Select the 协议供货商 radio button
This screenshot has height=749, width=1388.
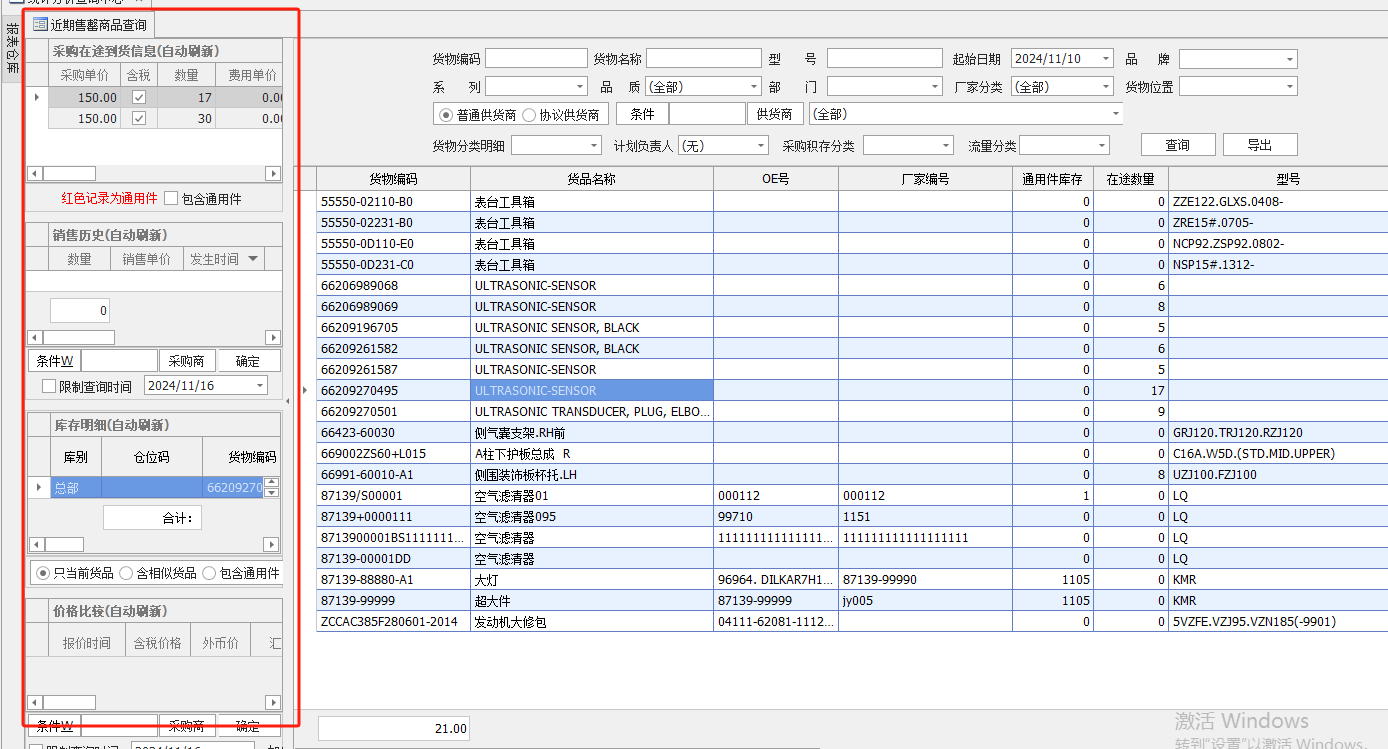coord(528,114)
